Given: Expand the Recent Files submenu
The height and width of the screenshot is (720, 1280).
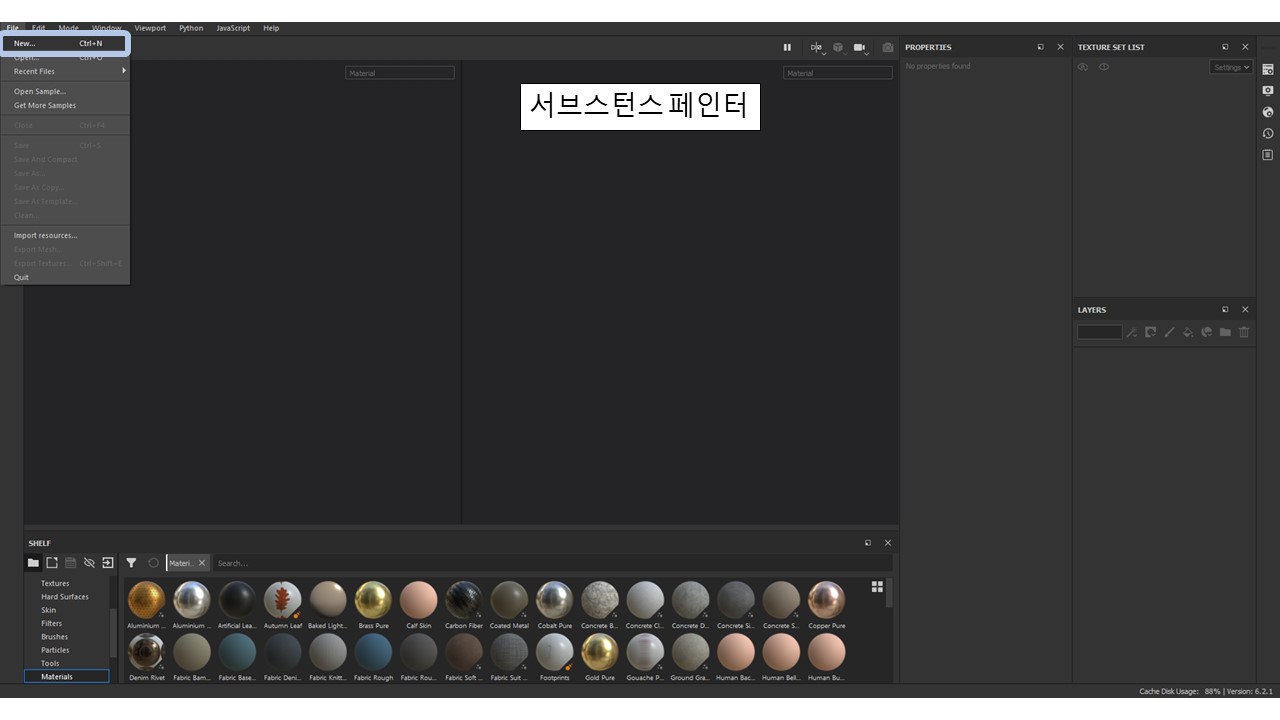Looking at the screenshot, I should 66,71.
